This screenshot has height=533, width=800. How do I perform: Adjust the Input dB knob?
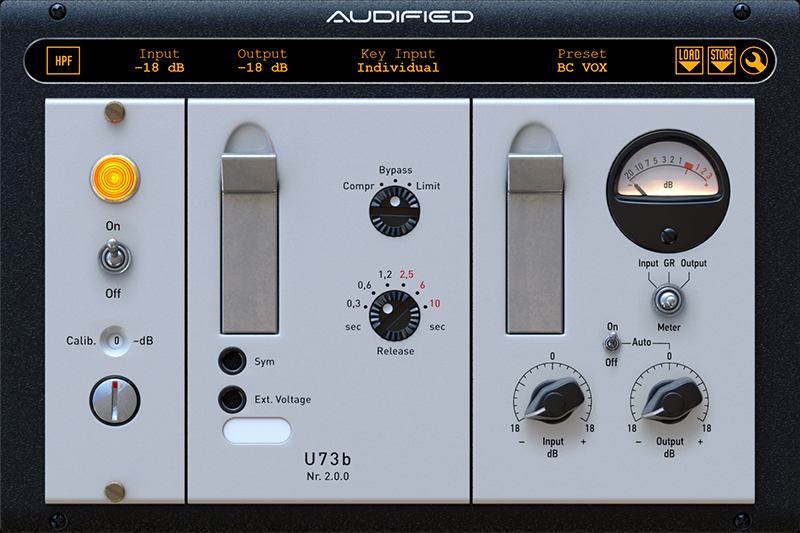(553, 401)
